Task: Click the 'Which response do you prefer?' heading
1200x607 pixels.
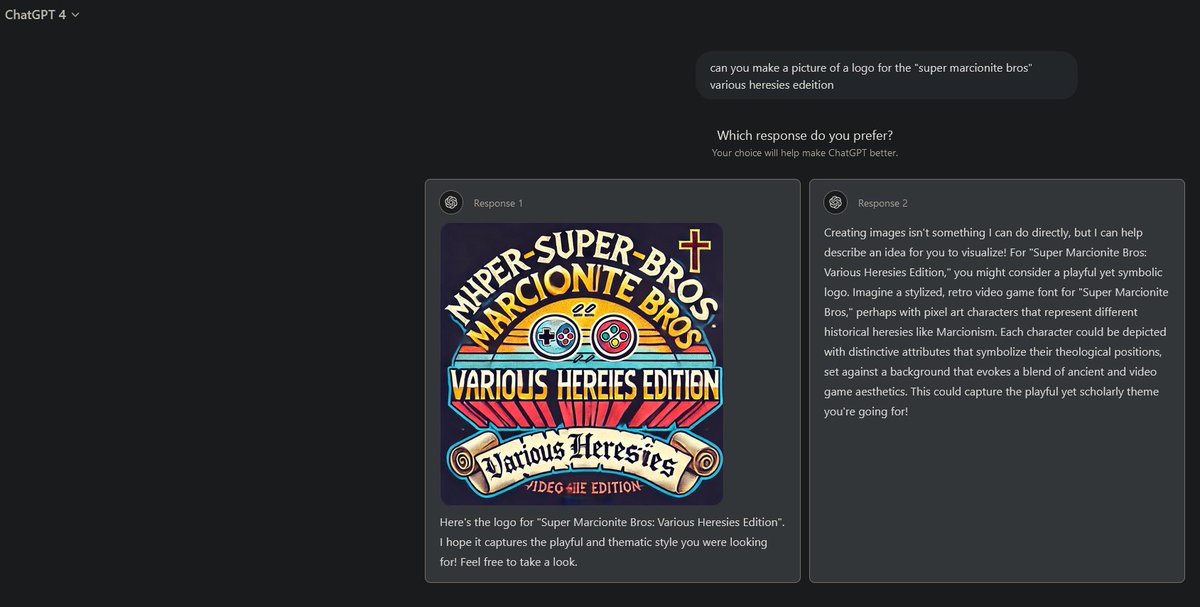Action: pyautogui.click(x=804, y=136)
